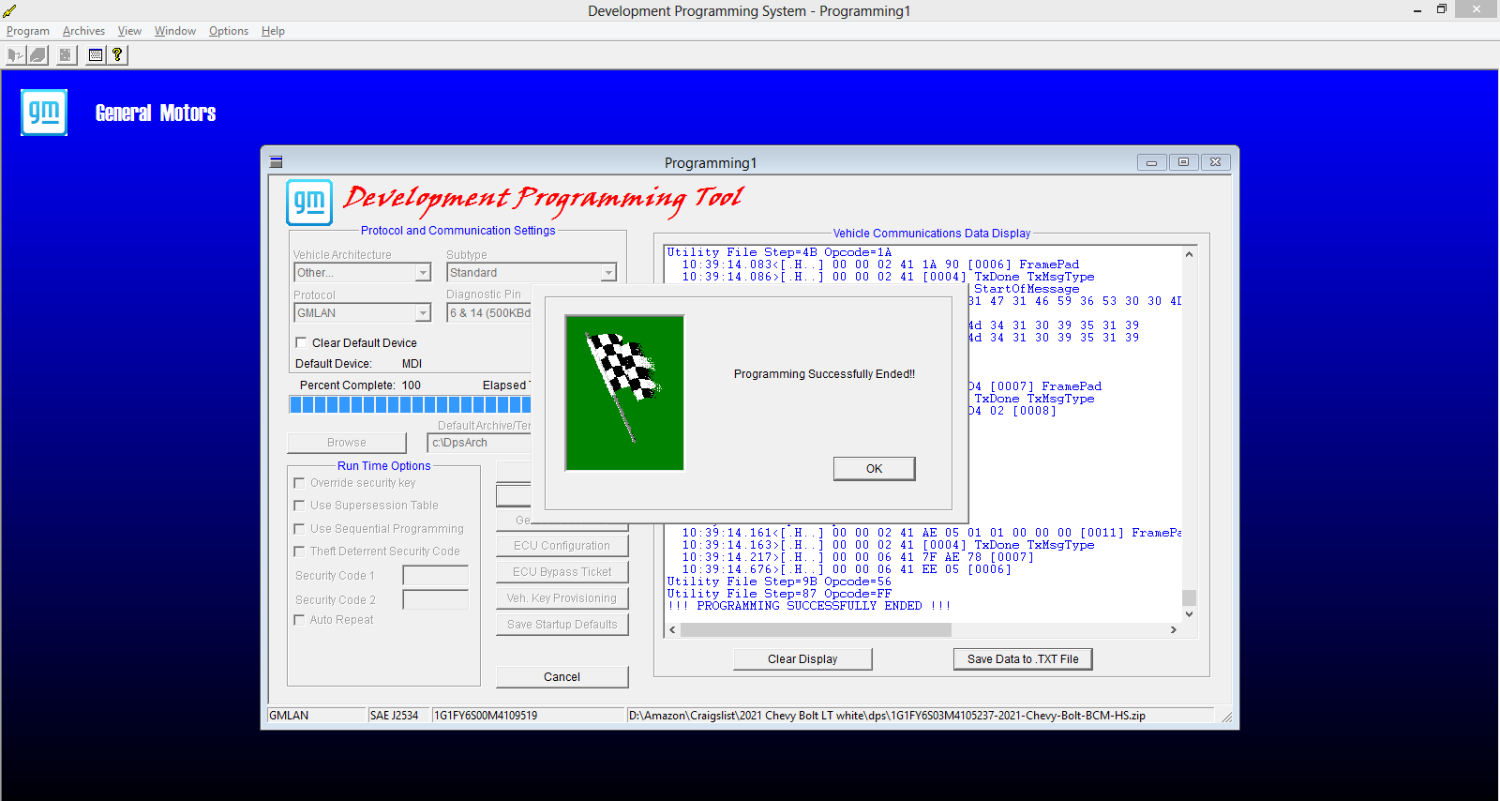Screen dimensions: 1500x801
Task: Open the Archives menu
Action: (84, 31)
